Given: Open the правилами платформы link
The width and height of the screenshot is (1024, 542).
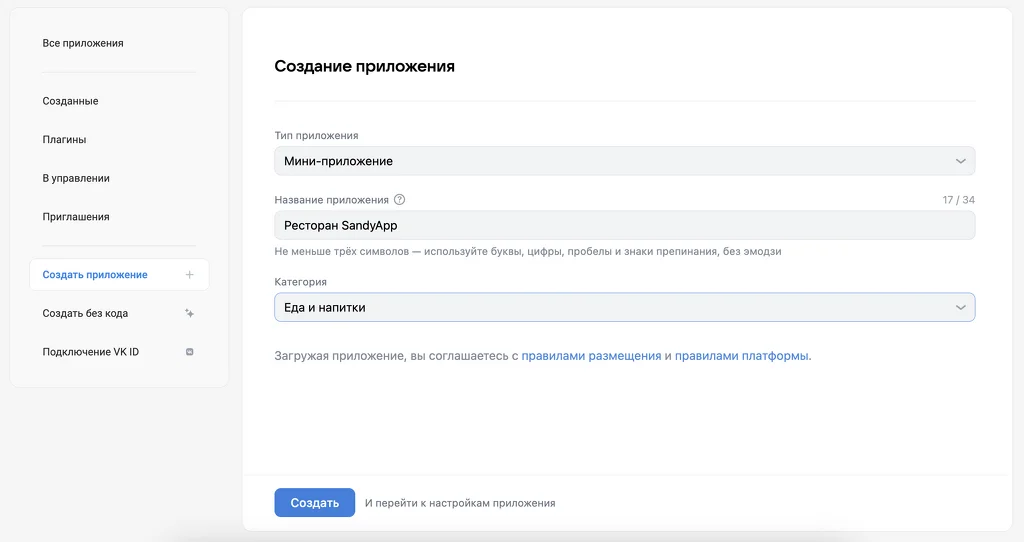Looking at the screenshot, I should pyautogui.click(x=741, y=356).
